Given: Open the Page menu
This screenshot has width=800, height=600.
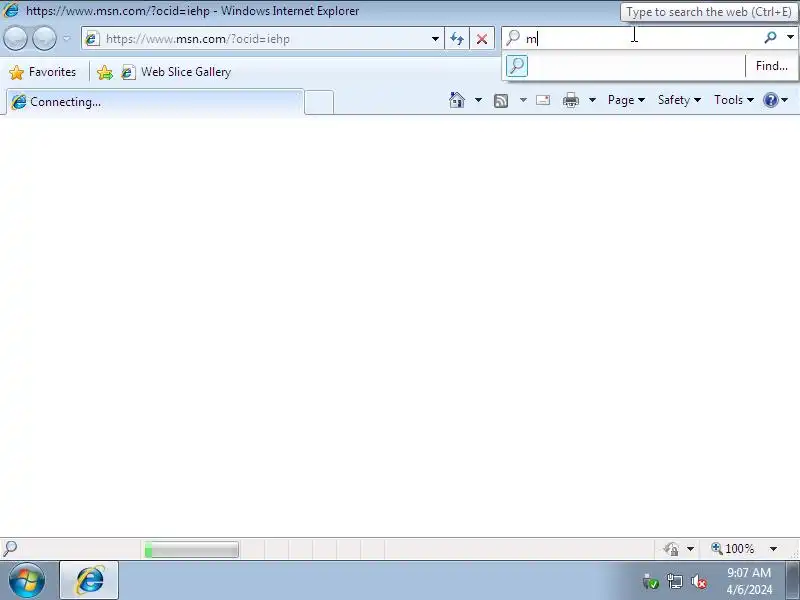Looking at the screenshot, I should [x=626, y=100].
